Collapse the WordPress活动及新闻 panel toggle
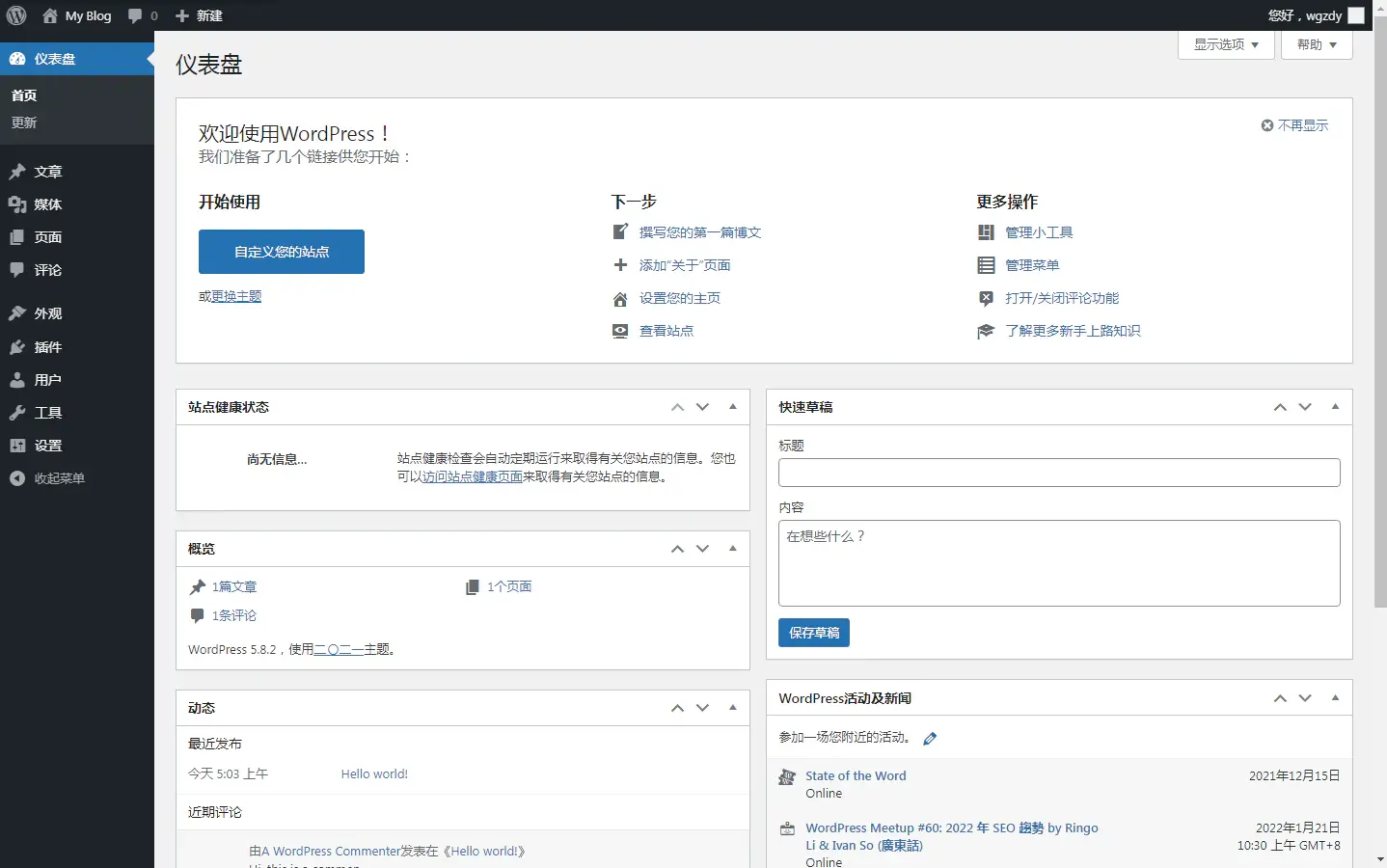Viewport: 1387px width, 868px height. [1336, 698]
